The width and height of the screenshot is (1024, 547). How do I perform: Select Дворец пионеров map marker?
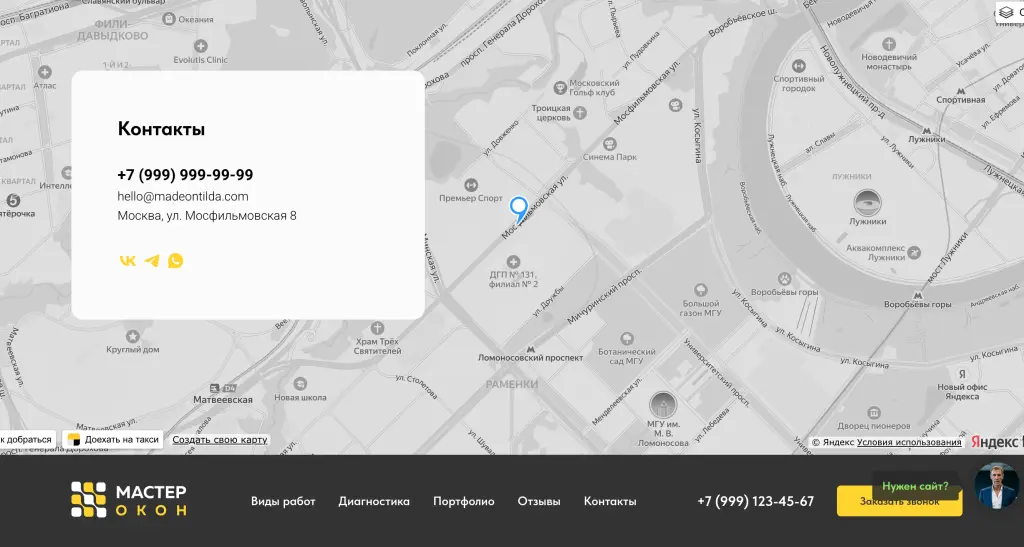(874, 413)
